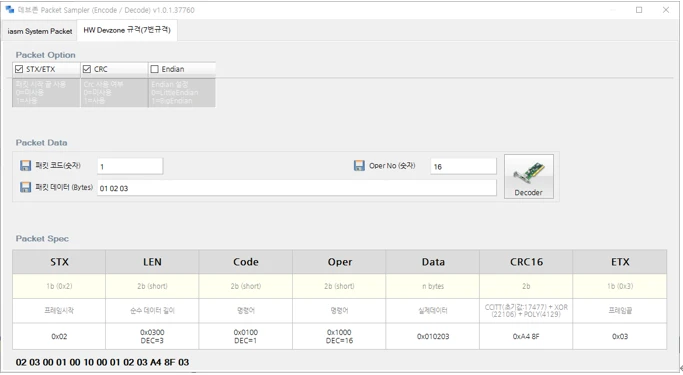Image resolution: width=683 pixels, height=375 pixels.
Task: Click the Code column header
Action: click(246, 262)
